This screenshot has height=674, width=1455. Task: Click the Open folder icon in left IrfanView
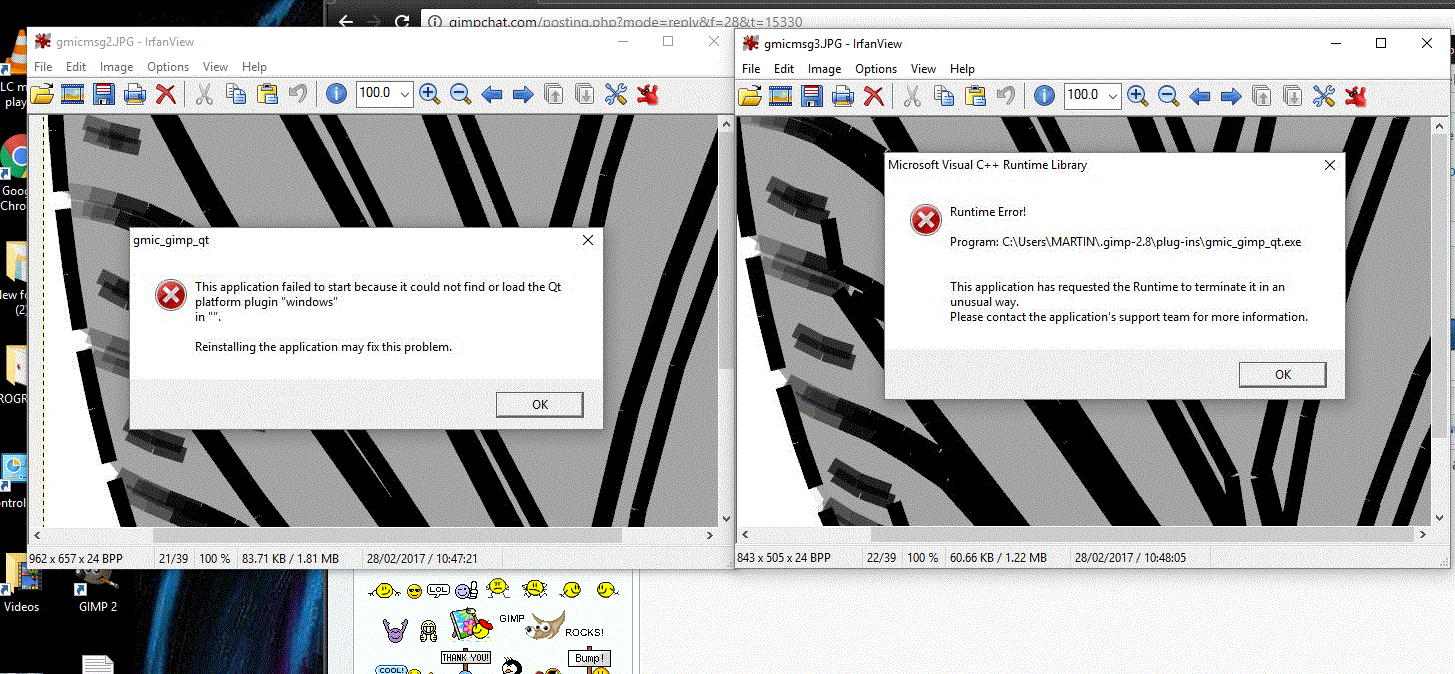coord(42,94)
